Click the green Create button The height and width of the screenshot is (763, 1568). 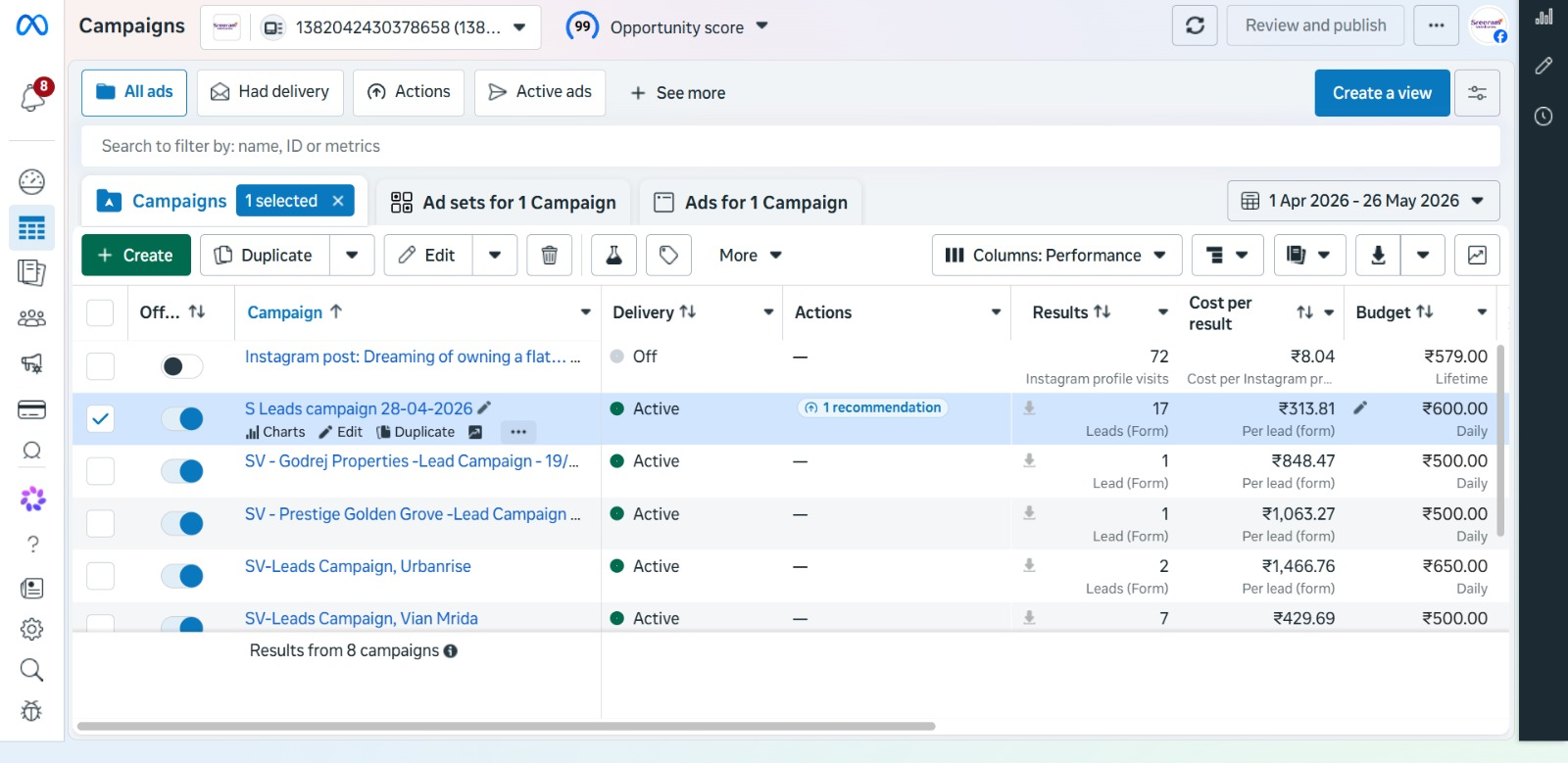click(x=136, y=256)
